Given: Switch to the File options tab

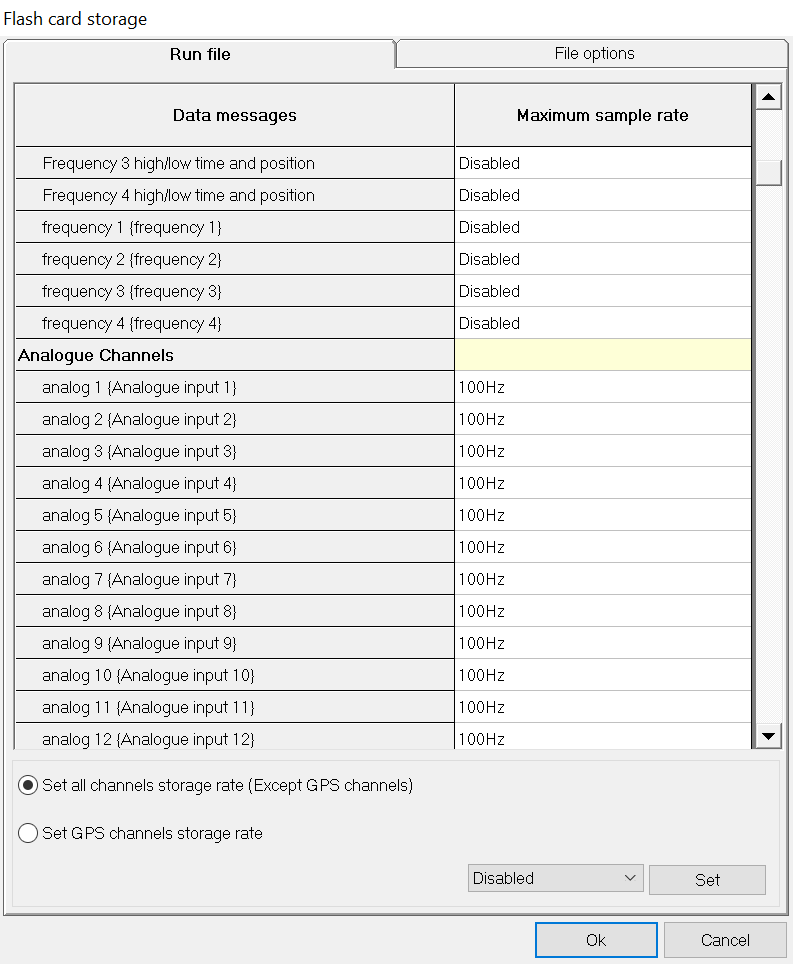Looking at the screenshot, I should [x=594, y=54].
